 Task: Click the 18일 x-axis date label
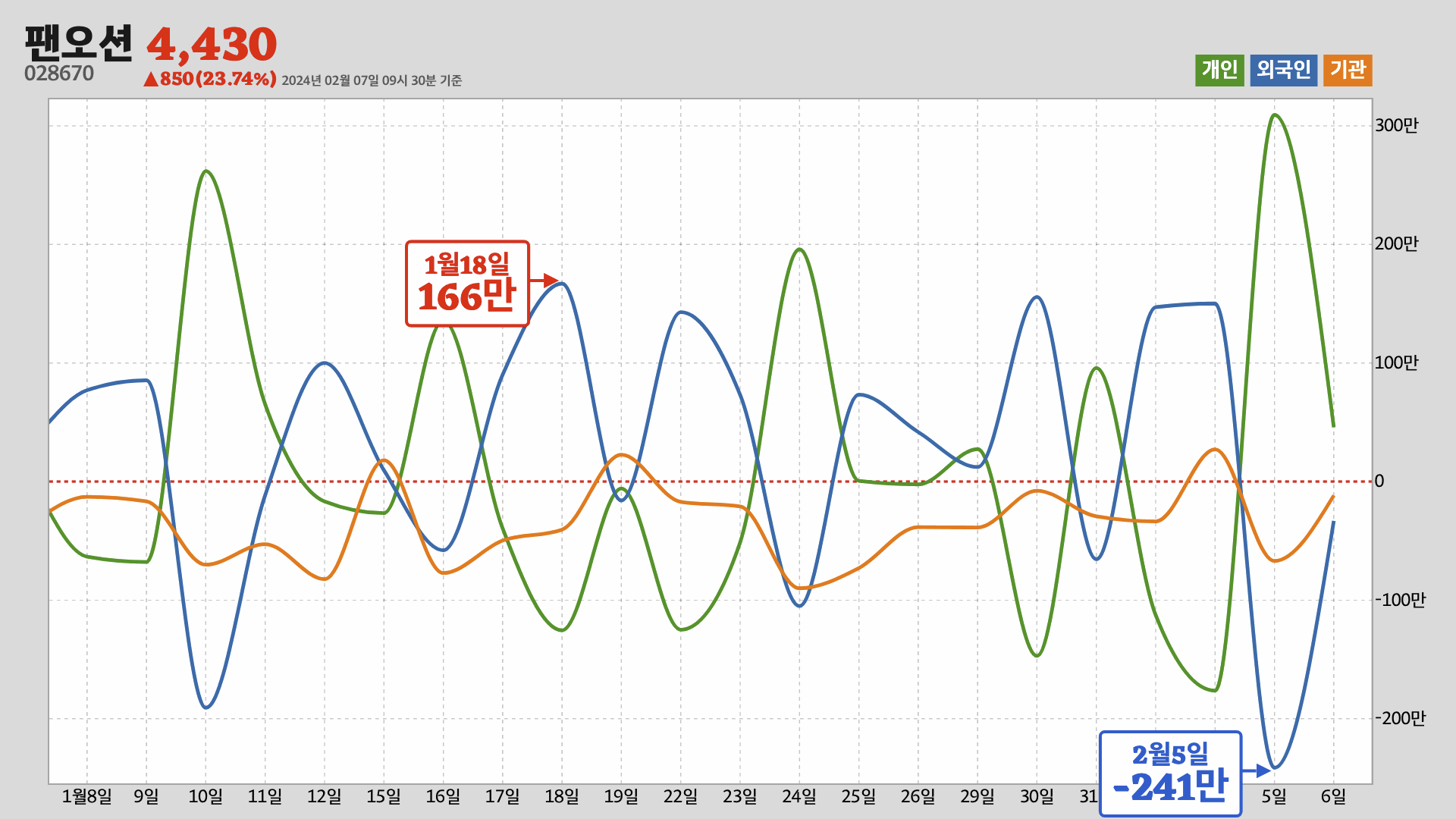(562, 796)
